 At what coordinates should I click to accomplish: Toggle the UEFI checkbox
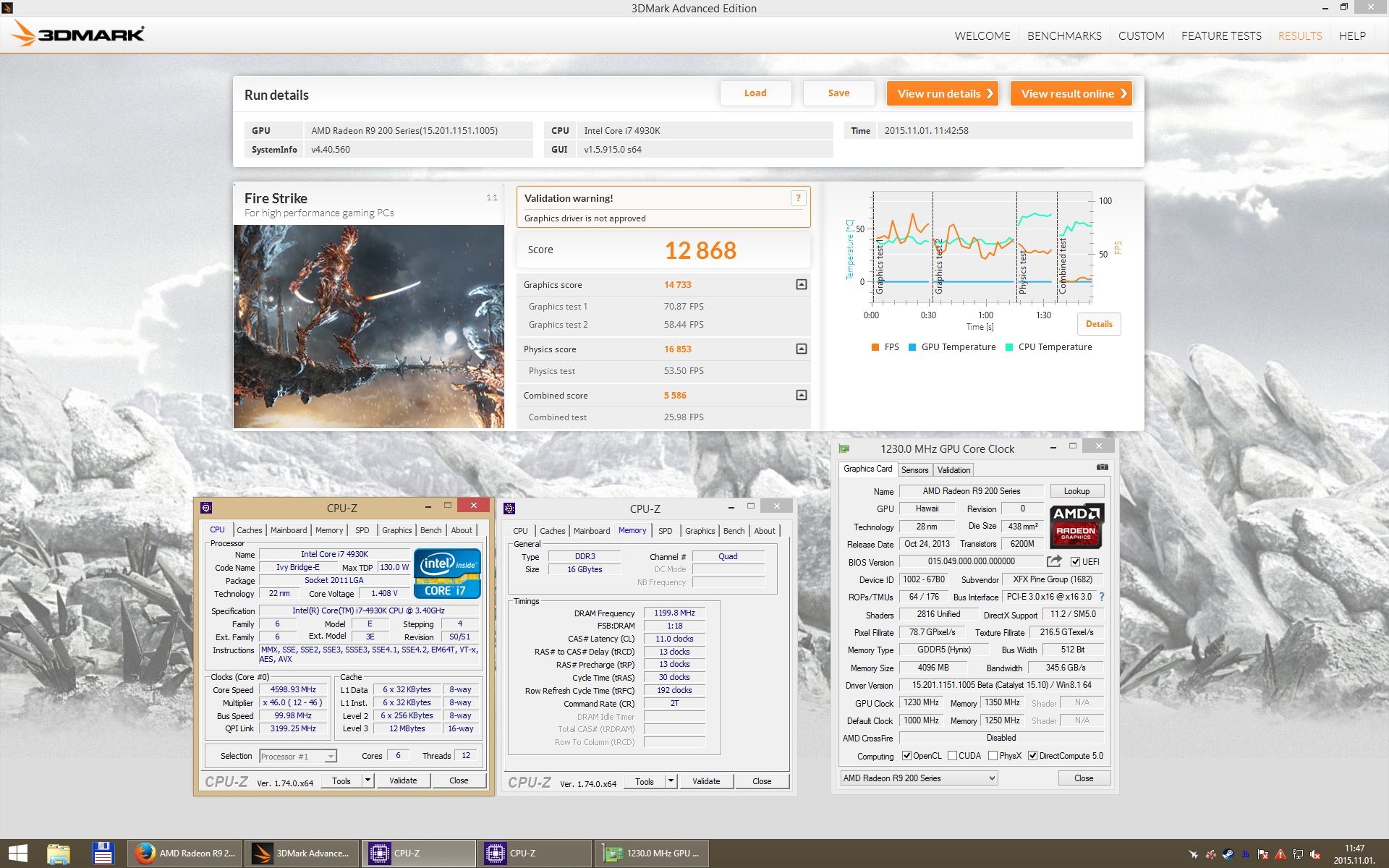click(x=1075, y=562)
